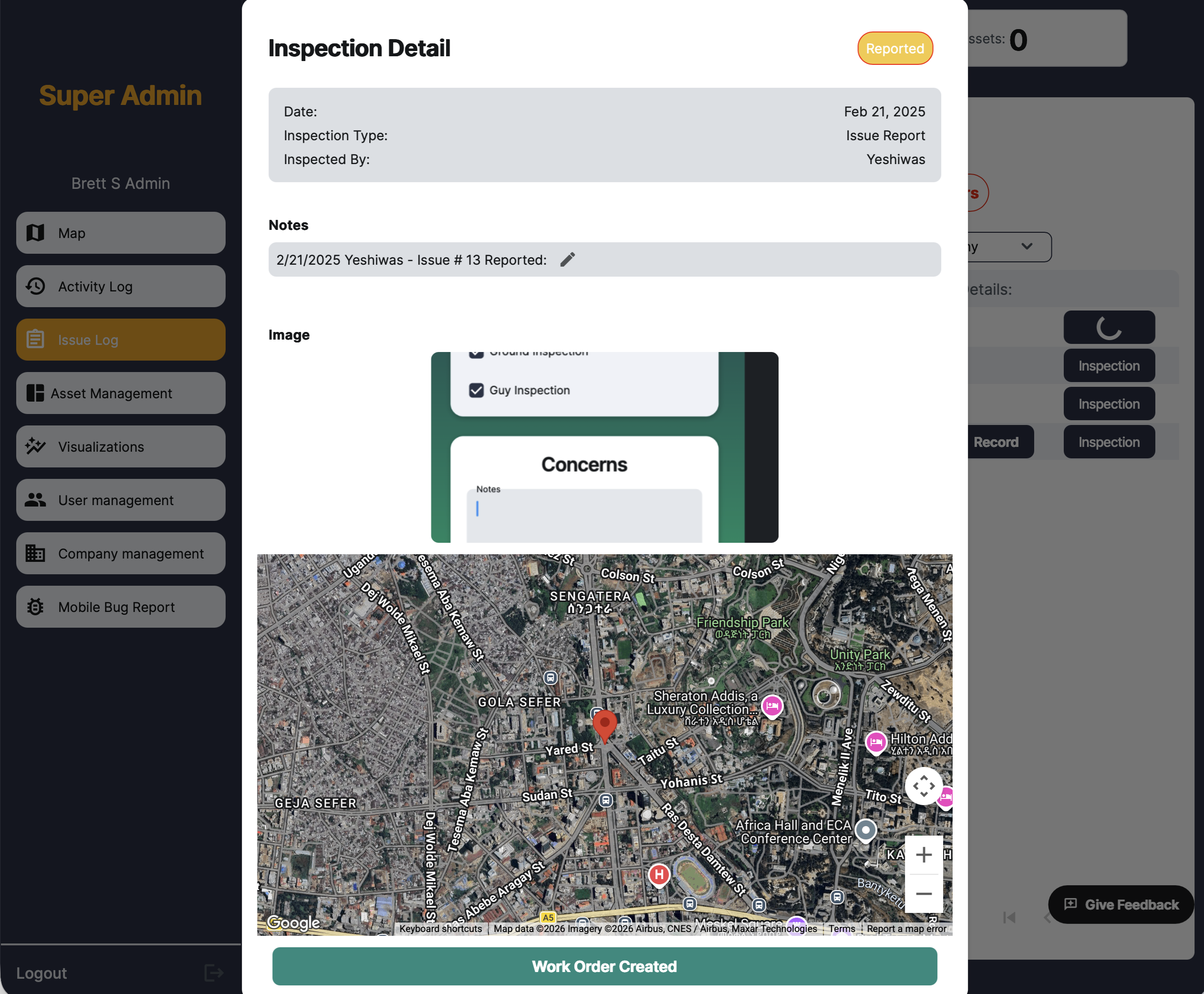
Task: Click the Give Feedback button
Action: click(1120, 905)
